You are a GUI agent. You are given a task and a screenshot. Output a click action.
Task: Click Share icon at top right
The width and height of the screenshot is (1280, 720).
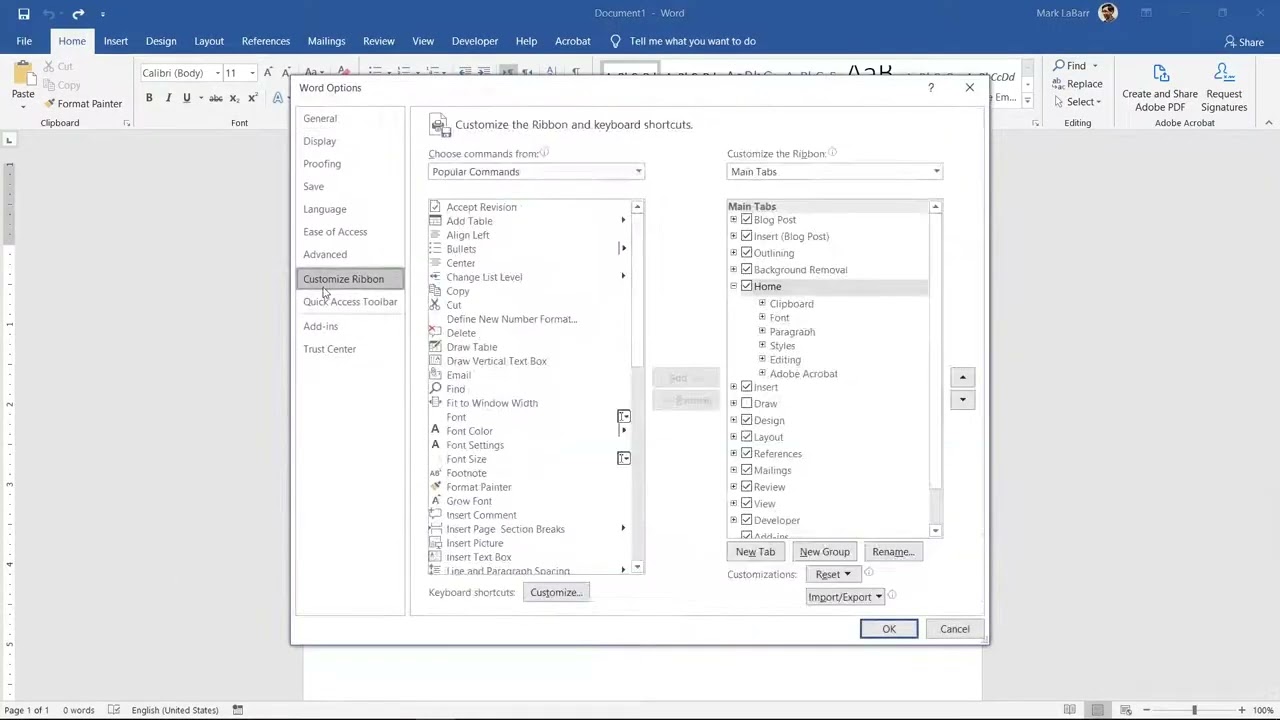(x=1244, y=42)
